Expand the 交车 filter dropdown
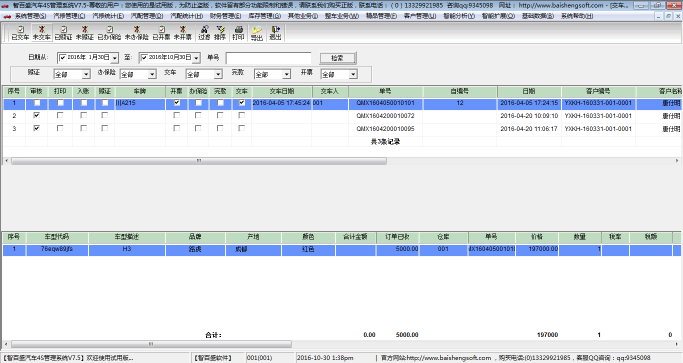Image resolution: width=683 pixels, height=363 pixels. [218, 75]
